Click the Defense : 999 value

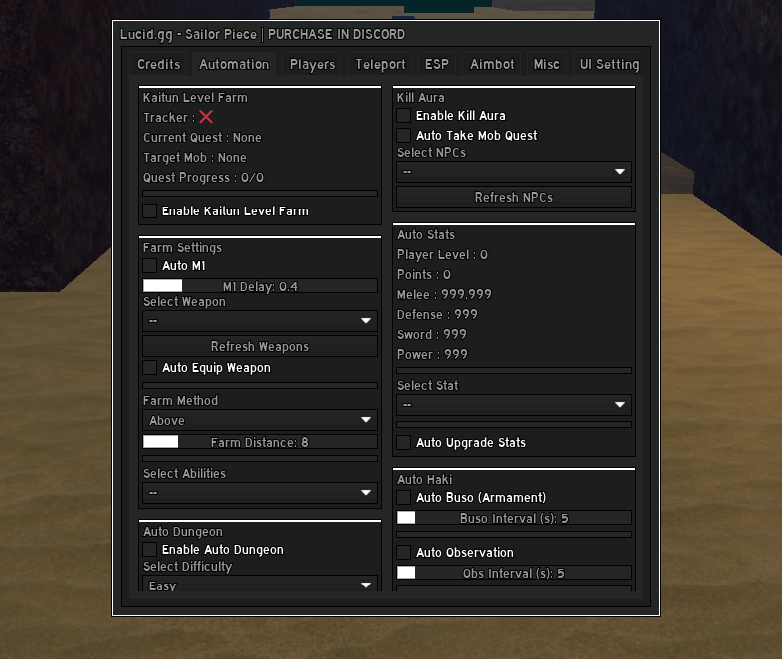click(x=437, y=315)
